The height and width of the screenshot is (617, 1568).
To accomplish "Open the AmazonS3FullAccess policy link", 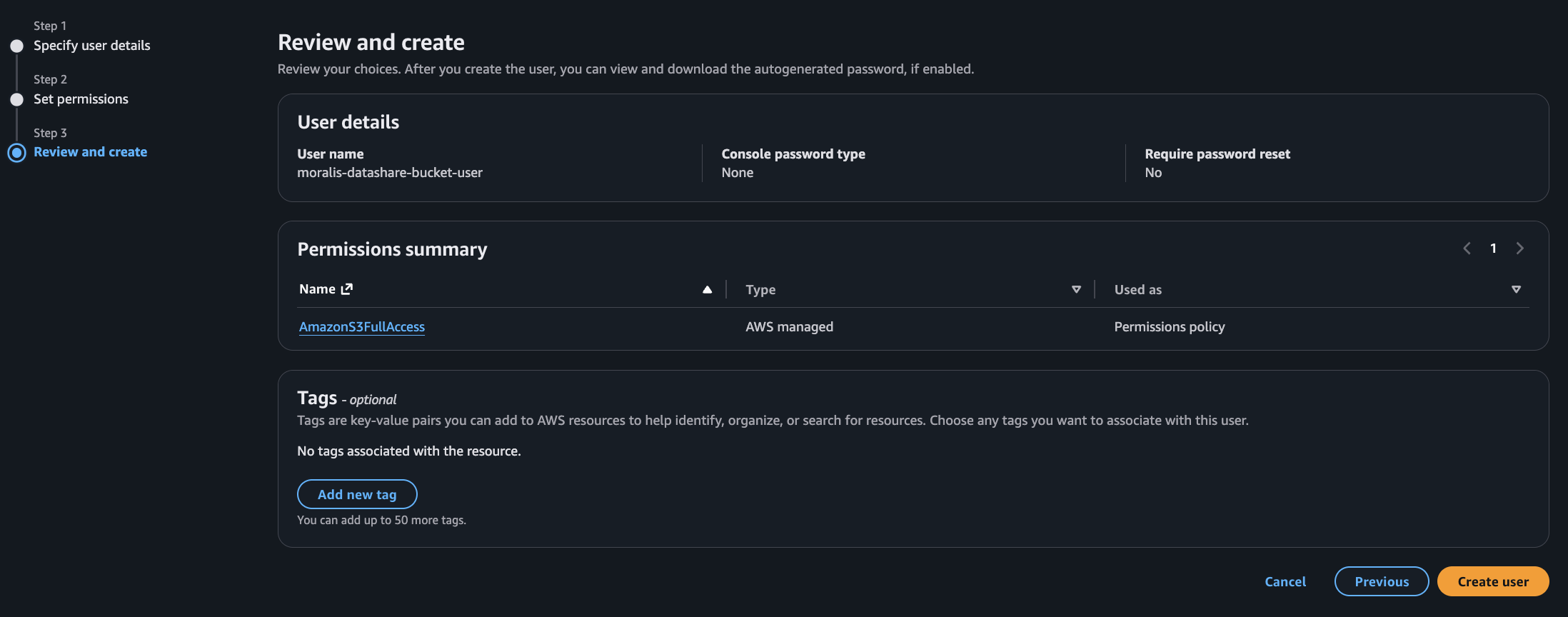I will point(361,326).
